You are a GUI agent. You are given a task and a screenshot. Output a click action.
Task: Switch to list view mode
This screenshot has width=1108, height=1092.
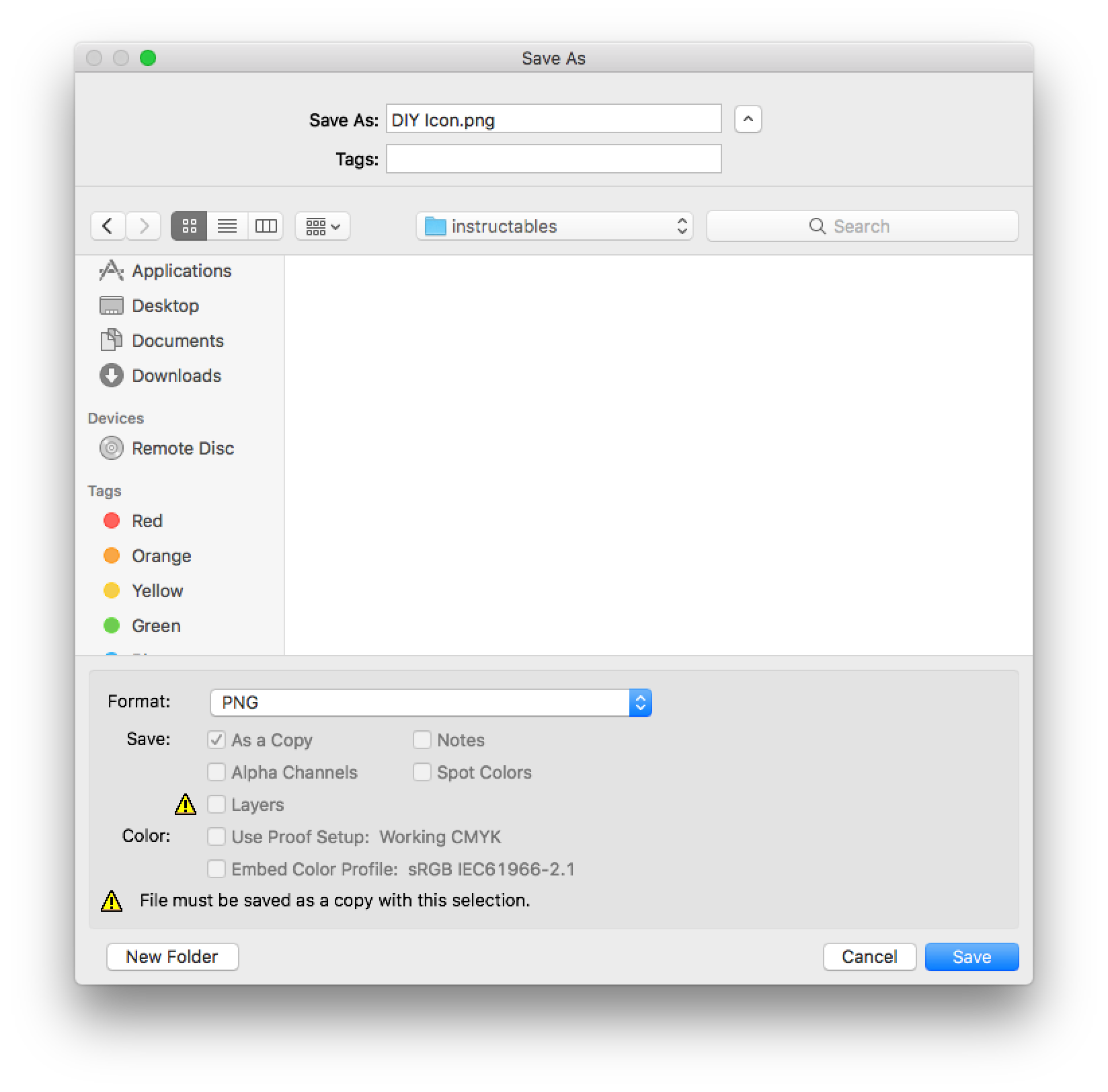point(227,226)
